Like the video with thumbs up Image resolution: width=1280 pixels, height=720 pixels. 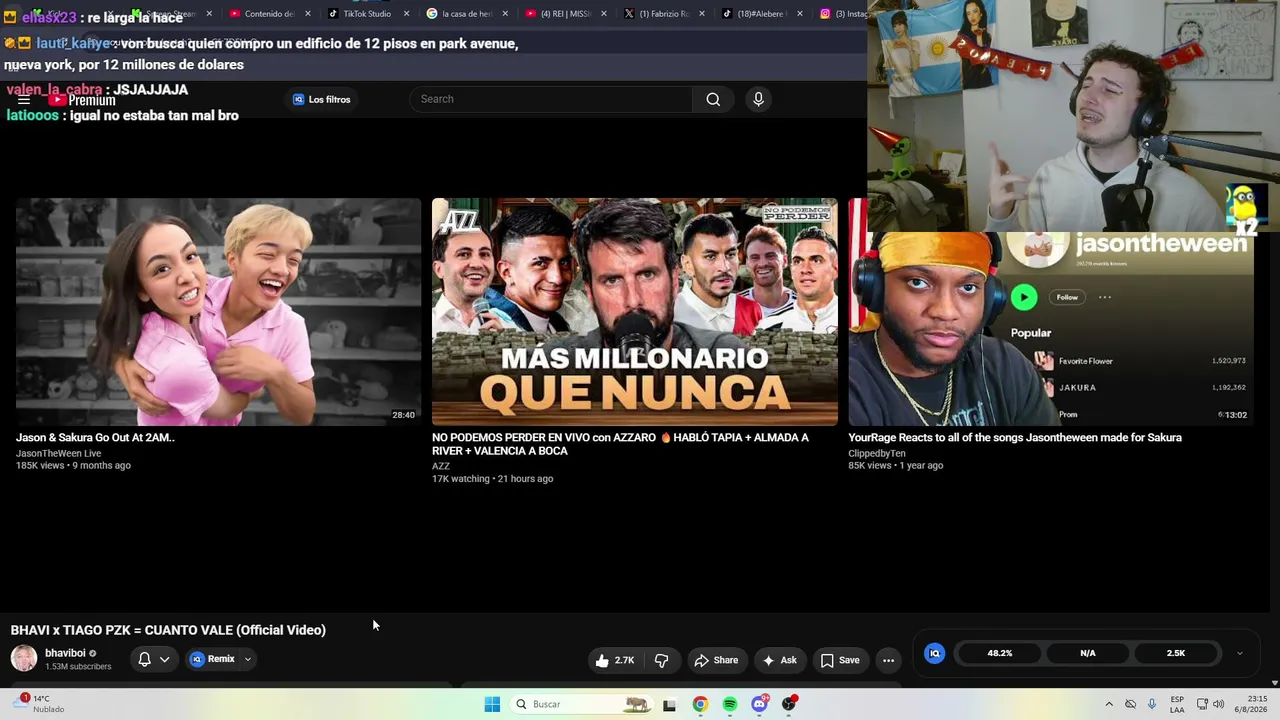615,660
